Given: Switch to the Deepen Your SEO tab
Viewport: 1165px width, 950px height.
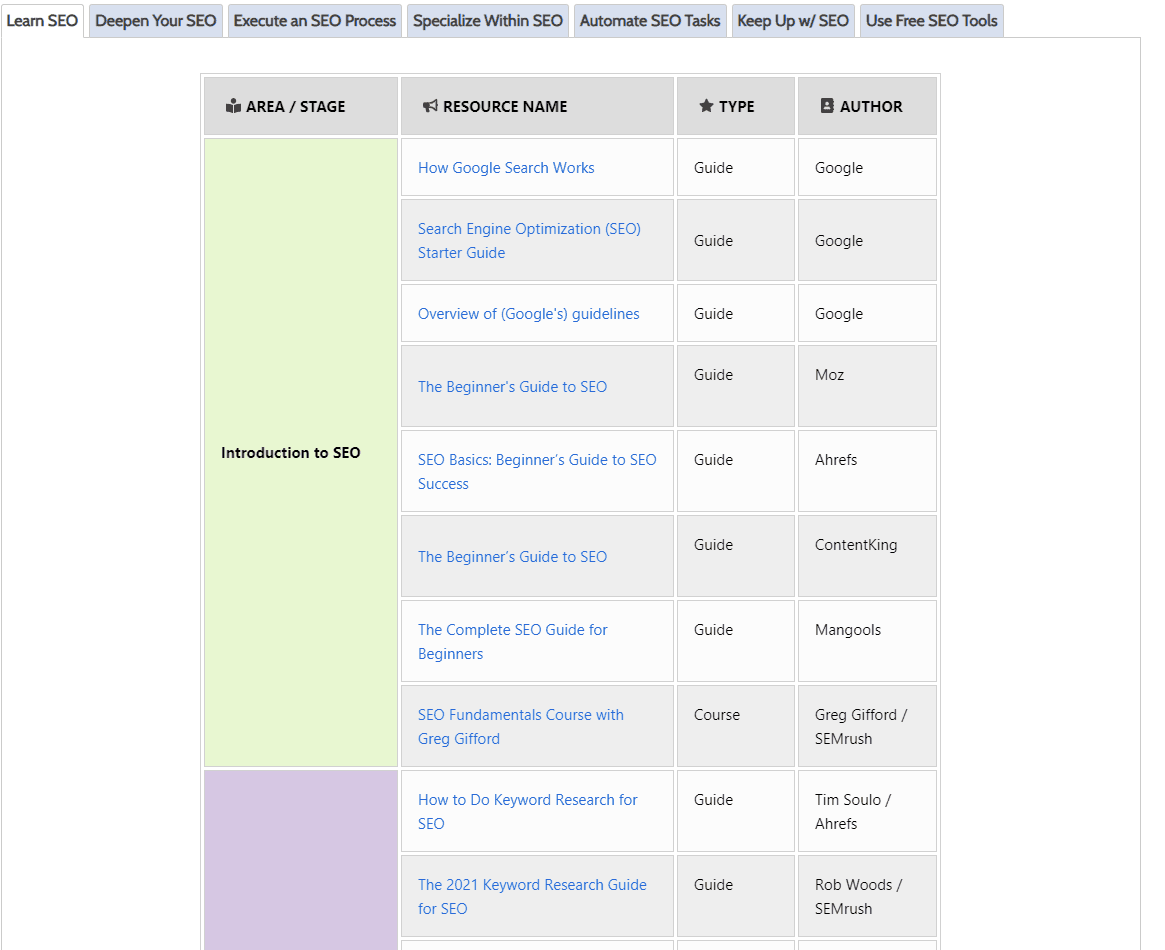Looking at the screenshot, I should pyautogui.click(x=156, y=21).
